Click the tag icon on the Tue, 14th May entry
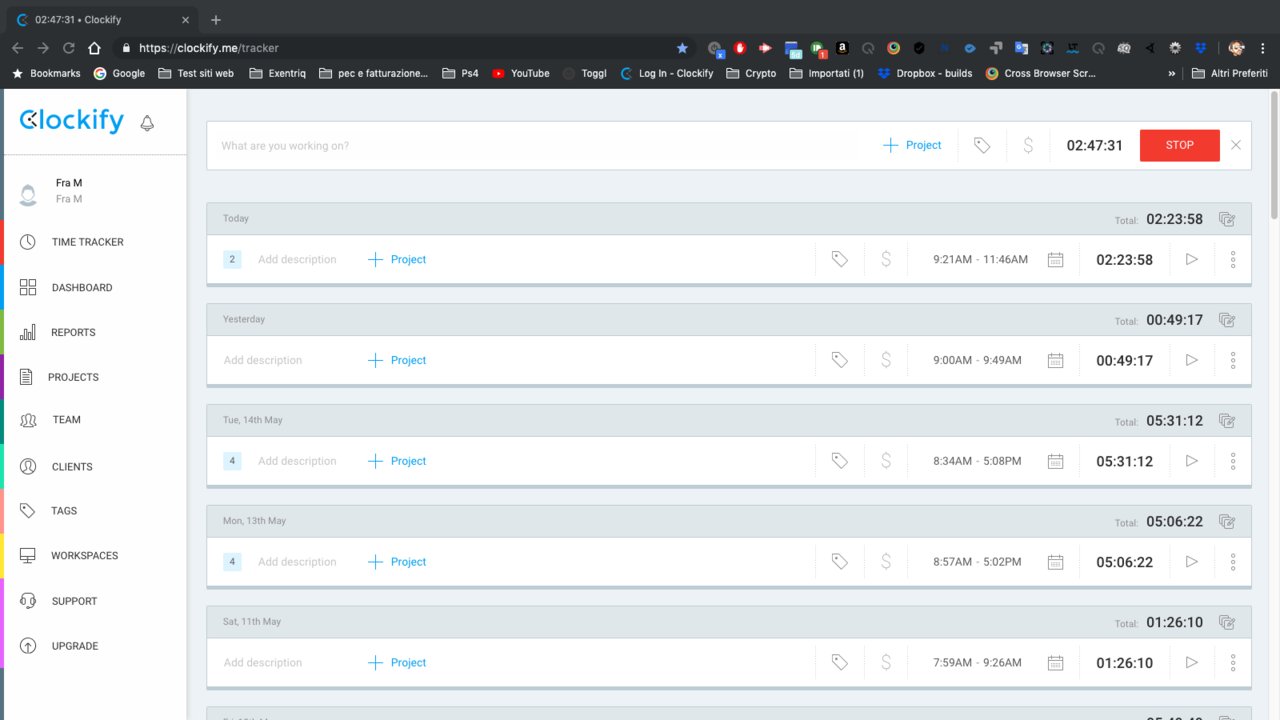The height and width of the screenshot is (720, 1280). 840,461
